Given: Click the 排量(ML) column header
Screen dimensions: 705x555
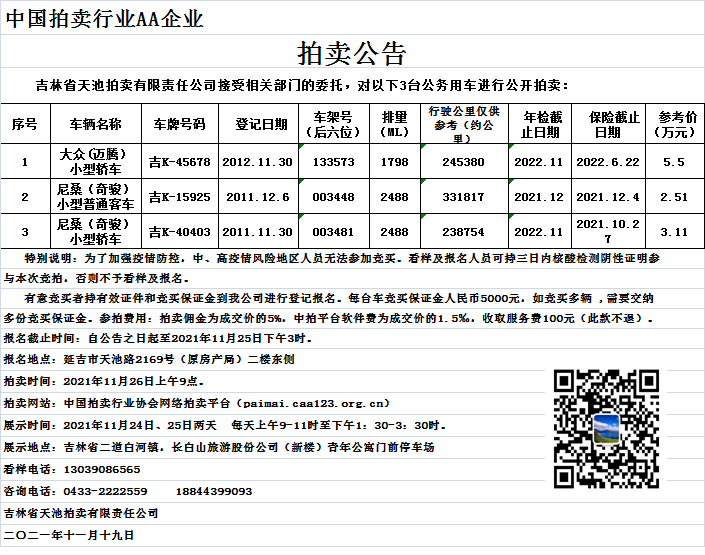Looking at the screenshot, I should tap(395, 124).
